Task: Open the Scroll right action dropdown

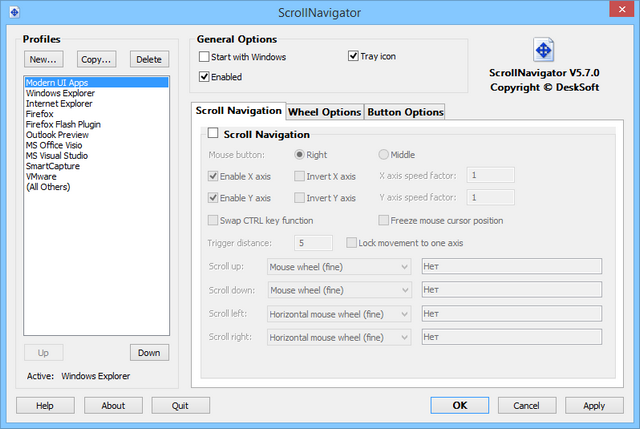Action: pyautogui.click(x=339, y=338)
